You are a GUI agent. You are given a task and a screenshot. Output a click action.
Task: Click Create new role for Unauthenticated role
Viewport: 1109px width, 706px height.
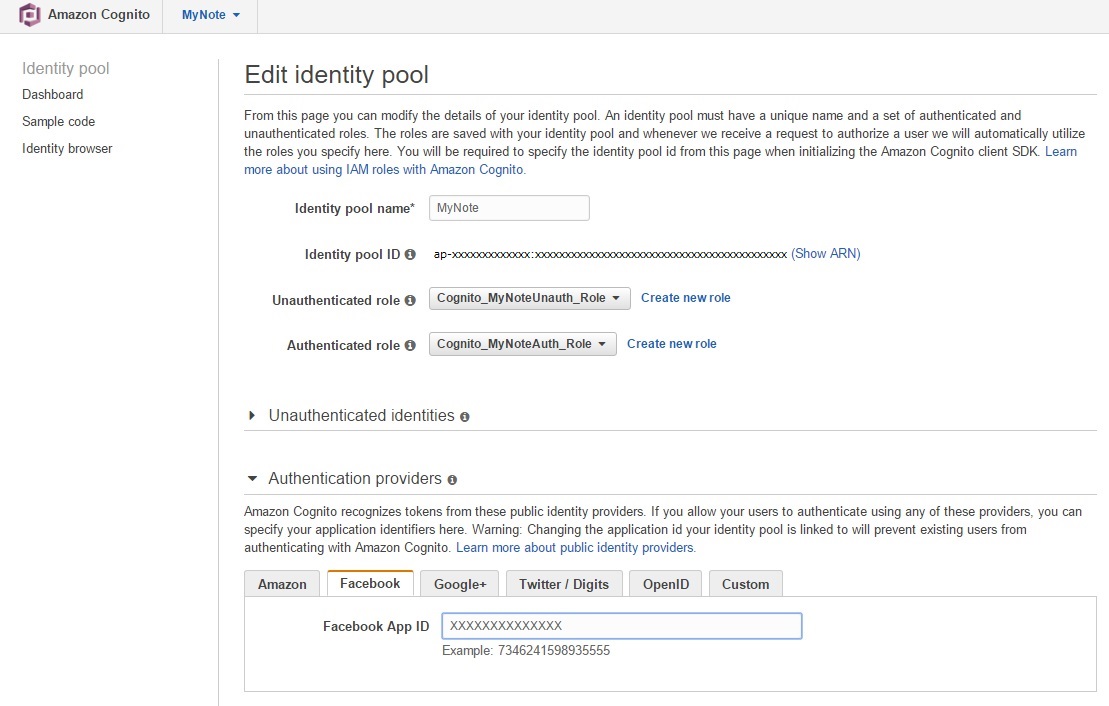(685, 298)
